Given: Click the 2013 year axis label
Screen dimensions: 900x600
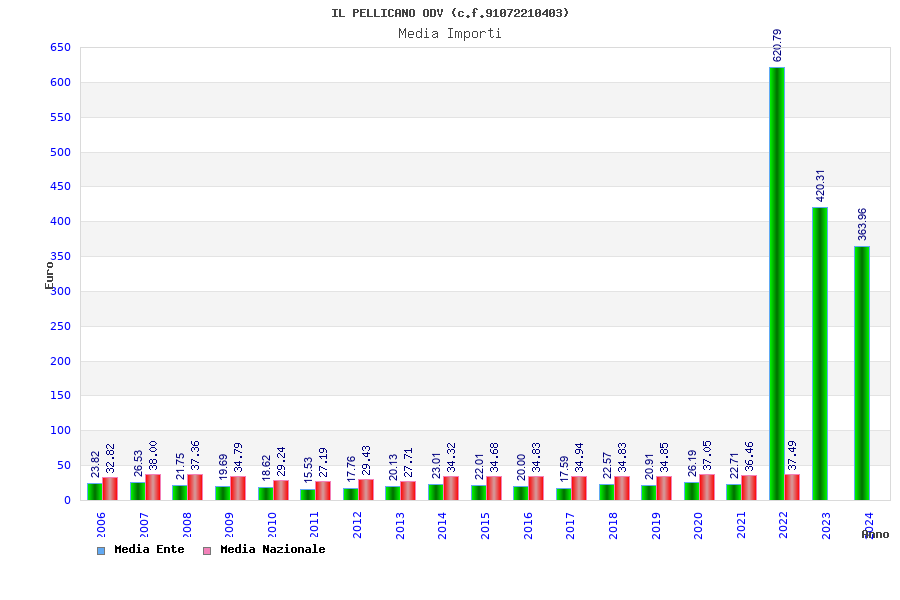Looking at the screenshot, I should (x=400, y=525).
